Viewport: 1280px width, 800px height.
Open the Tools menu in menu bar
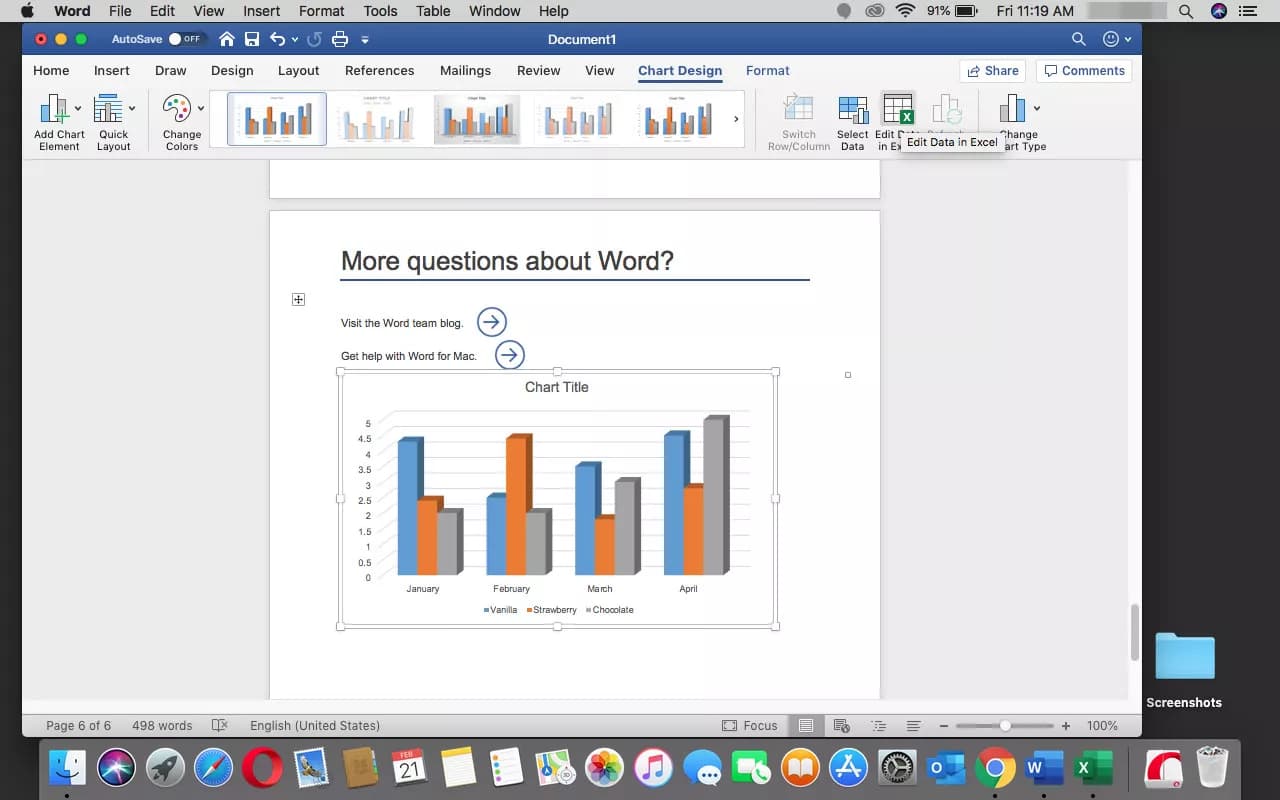pyautogui.click(x=380, y=11)
